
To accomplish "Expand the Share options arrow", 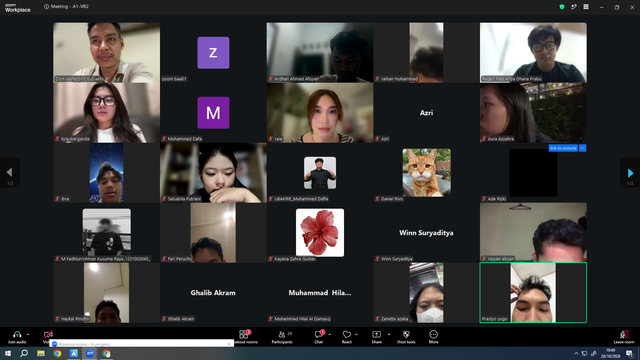I will [x=389, y=334].
